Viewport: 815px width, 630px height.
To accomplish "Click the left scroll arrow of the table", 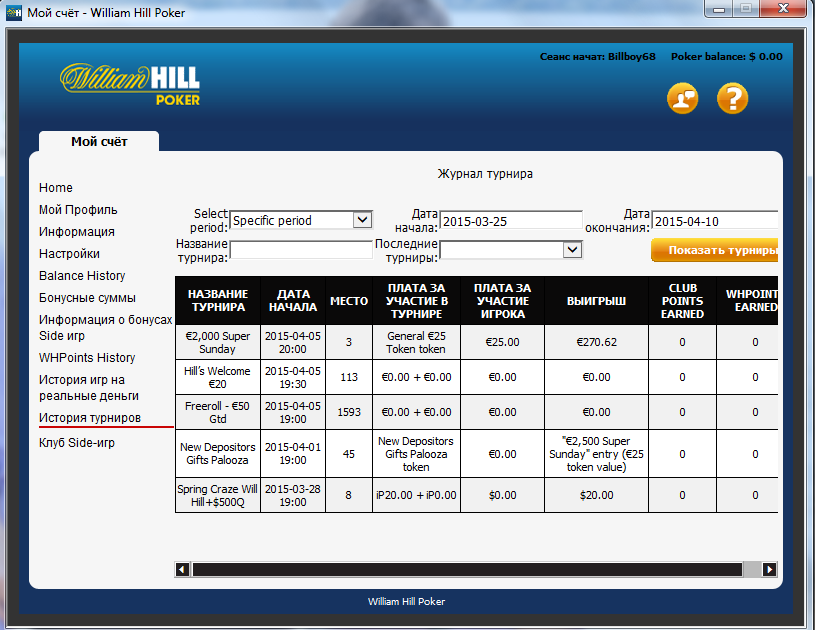I will click(x=182, y=570).
